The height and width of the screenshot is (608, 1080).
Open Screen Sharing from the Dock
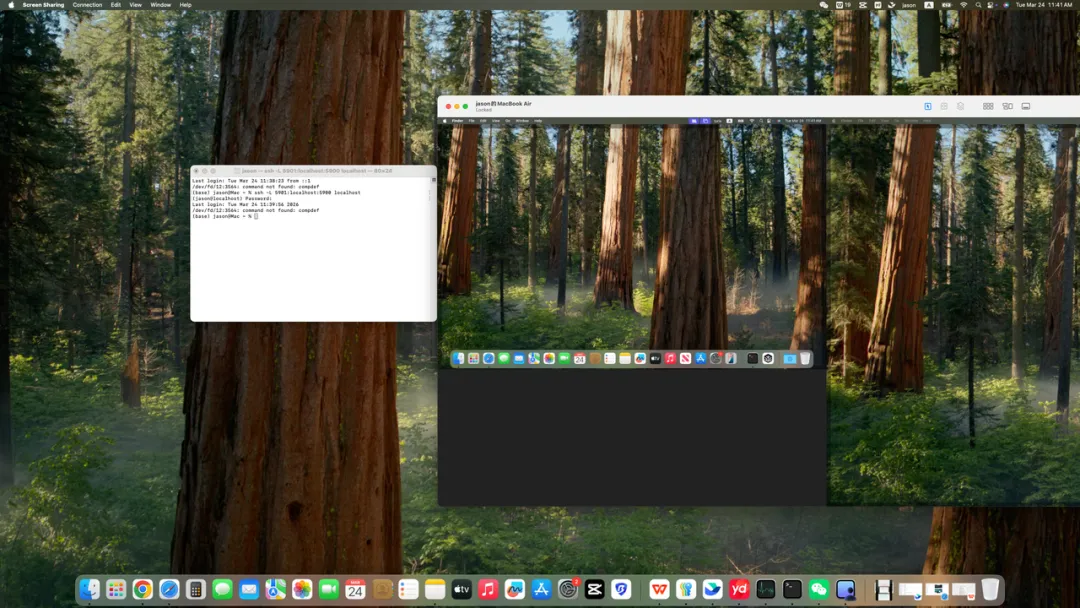point(845,589)
